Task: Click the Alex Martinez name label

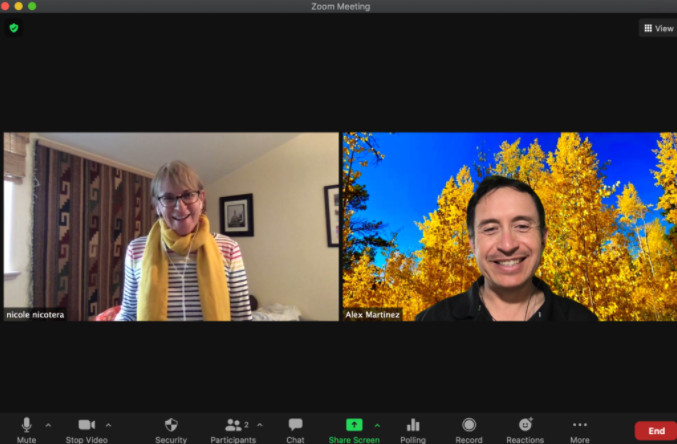Action: [372, 314]
